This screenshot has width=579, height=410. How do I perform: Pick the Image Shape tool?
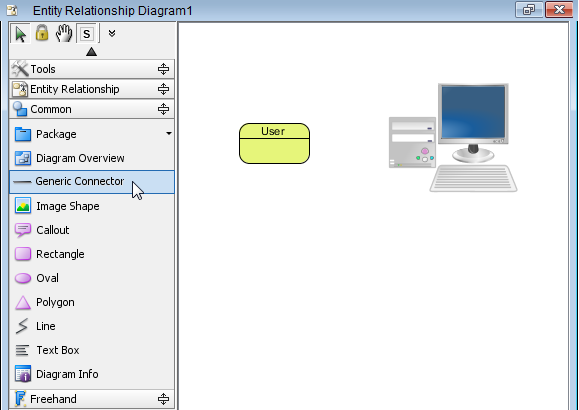92,206
